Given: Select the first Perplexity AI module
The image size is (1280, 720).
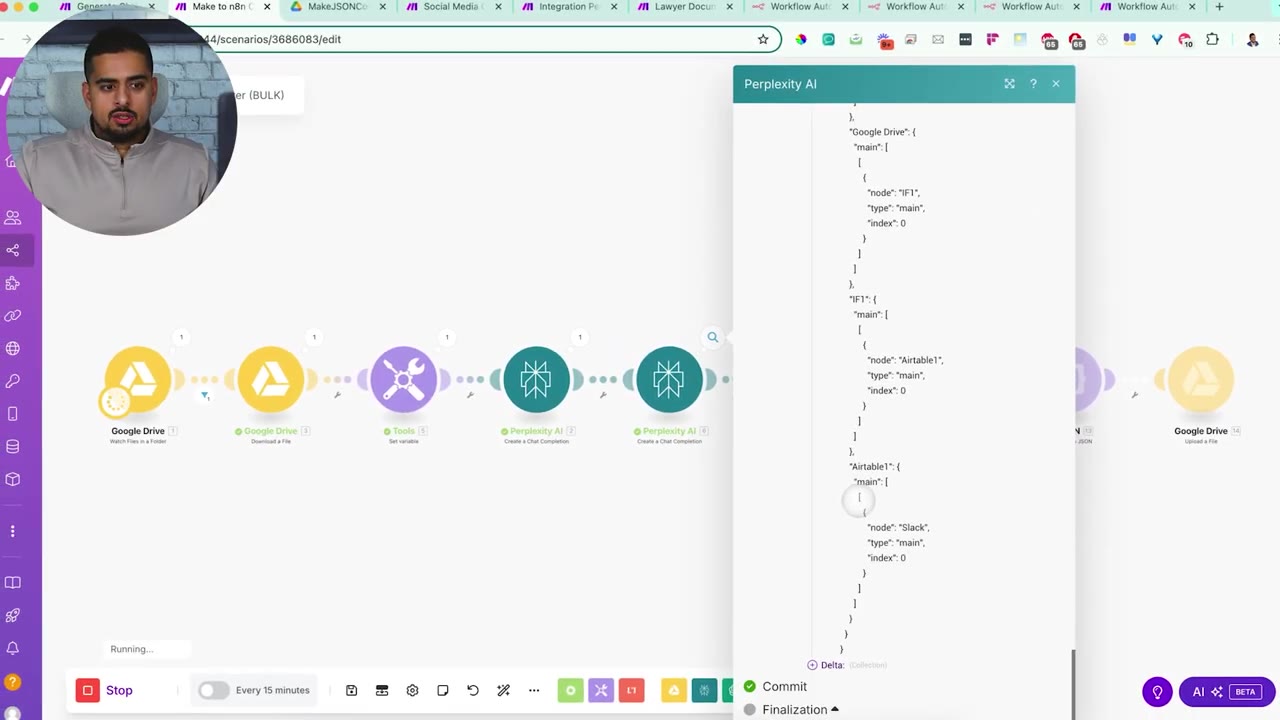Looking at the screenshot, I should pos(537,379).
